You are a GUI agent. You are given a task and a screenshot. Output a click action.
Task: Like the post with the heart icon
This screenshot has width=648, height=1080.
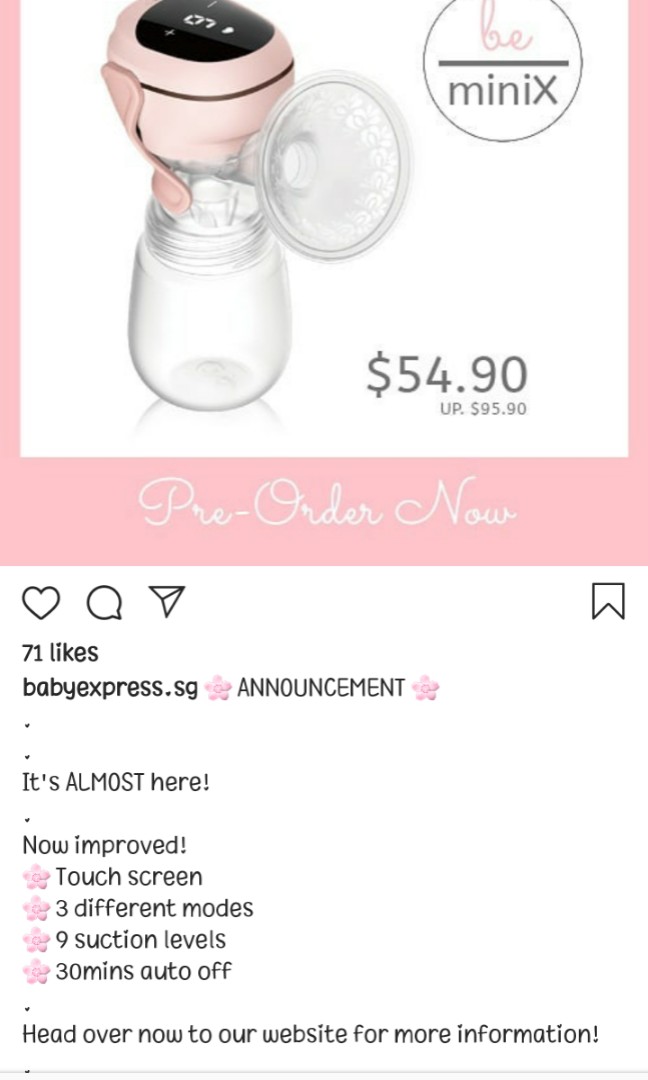click(41, 603)
